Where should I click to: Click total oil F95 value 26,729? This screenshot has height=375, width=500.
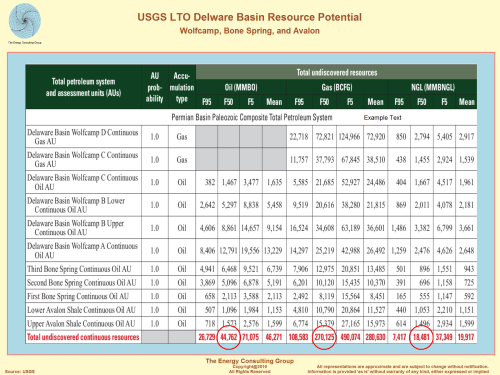[207, 337]
